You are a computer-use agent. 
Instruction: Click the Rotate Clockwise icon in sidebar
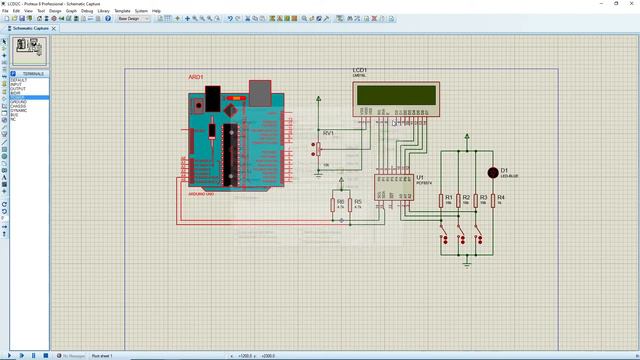(4, 204)
